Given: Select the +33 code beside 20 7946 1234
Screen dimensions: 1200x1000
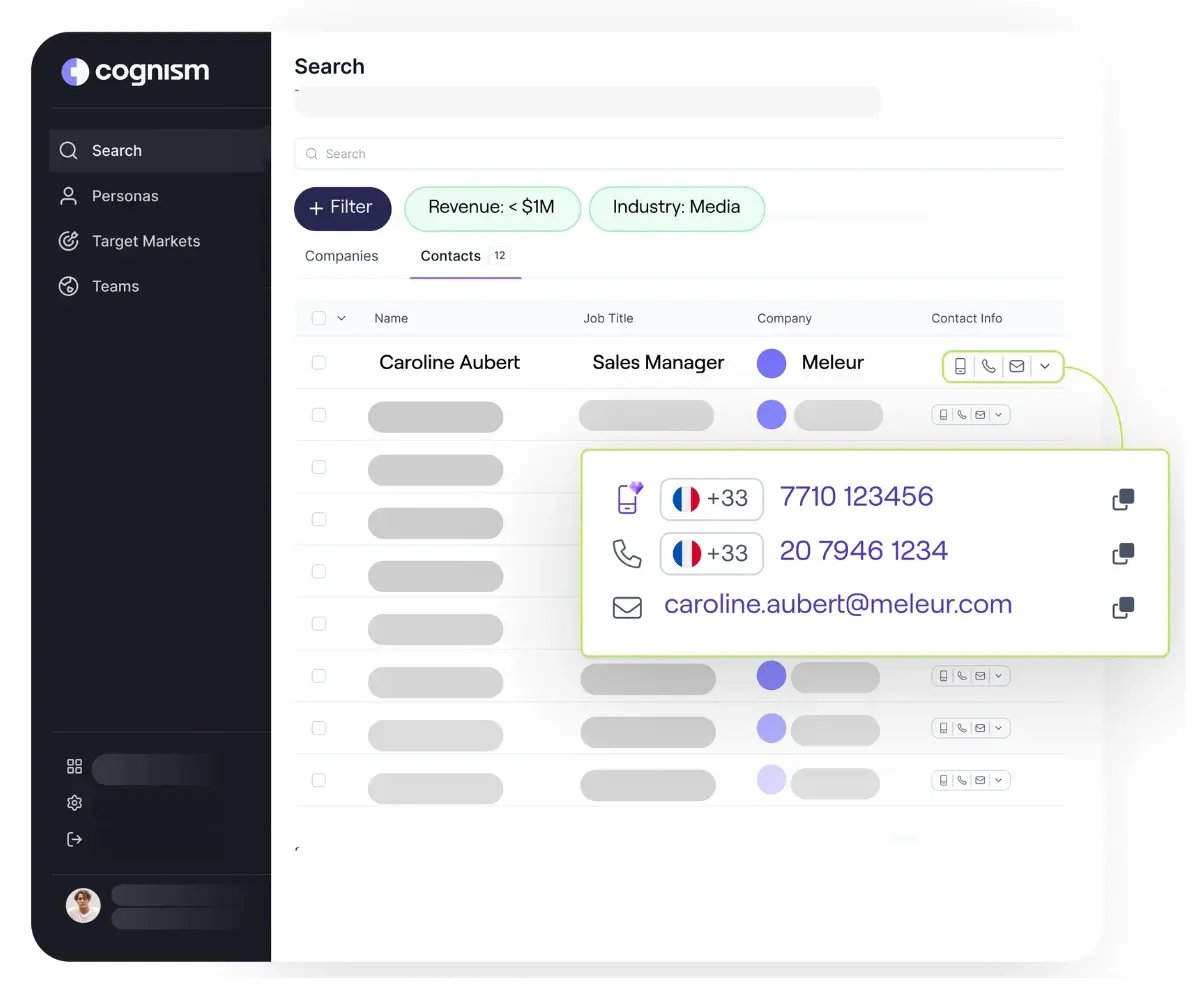Looking at the screenshot, I should click(712, 553).
